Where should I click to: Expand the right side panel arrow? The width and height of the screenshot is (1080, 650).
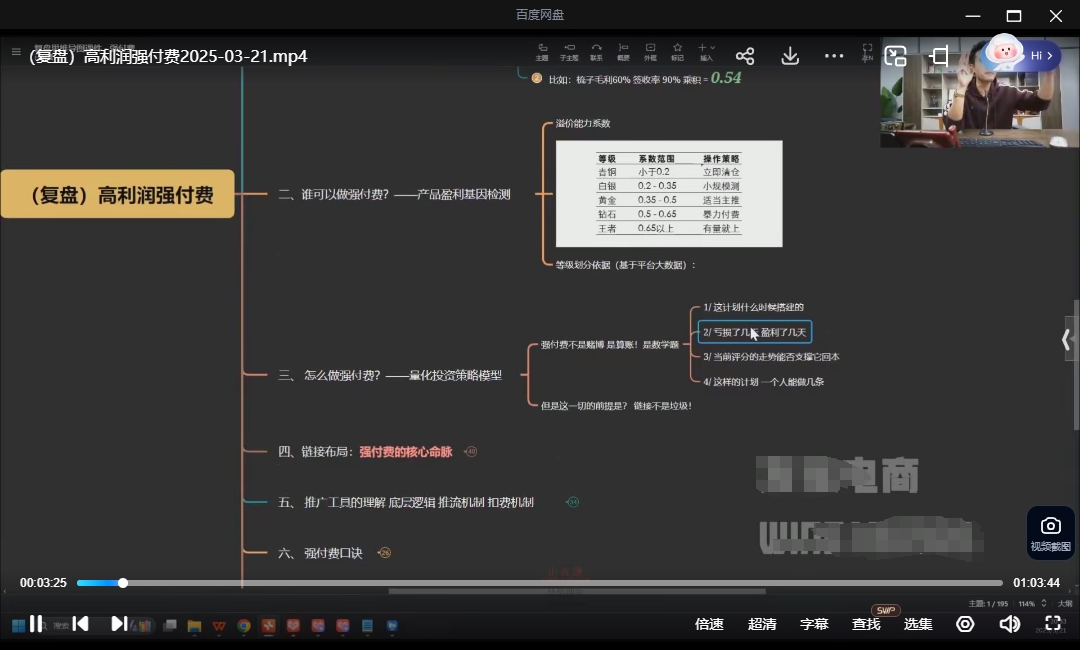click(1066, 339)
